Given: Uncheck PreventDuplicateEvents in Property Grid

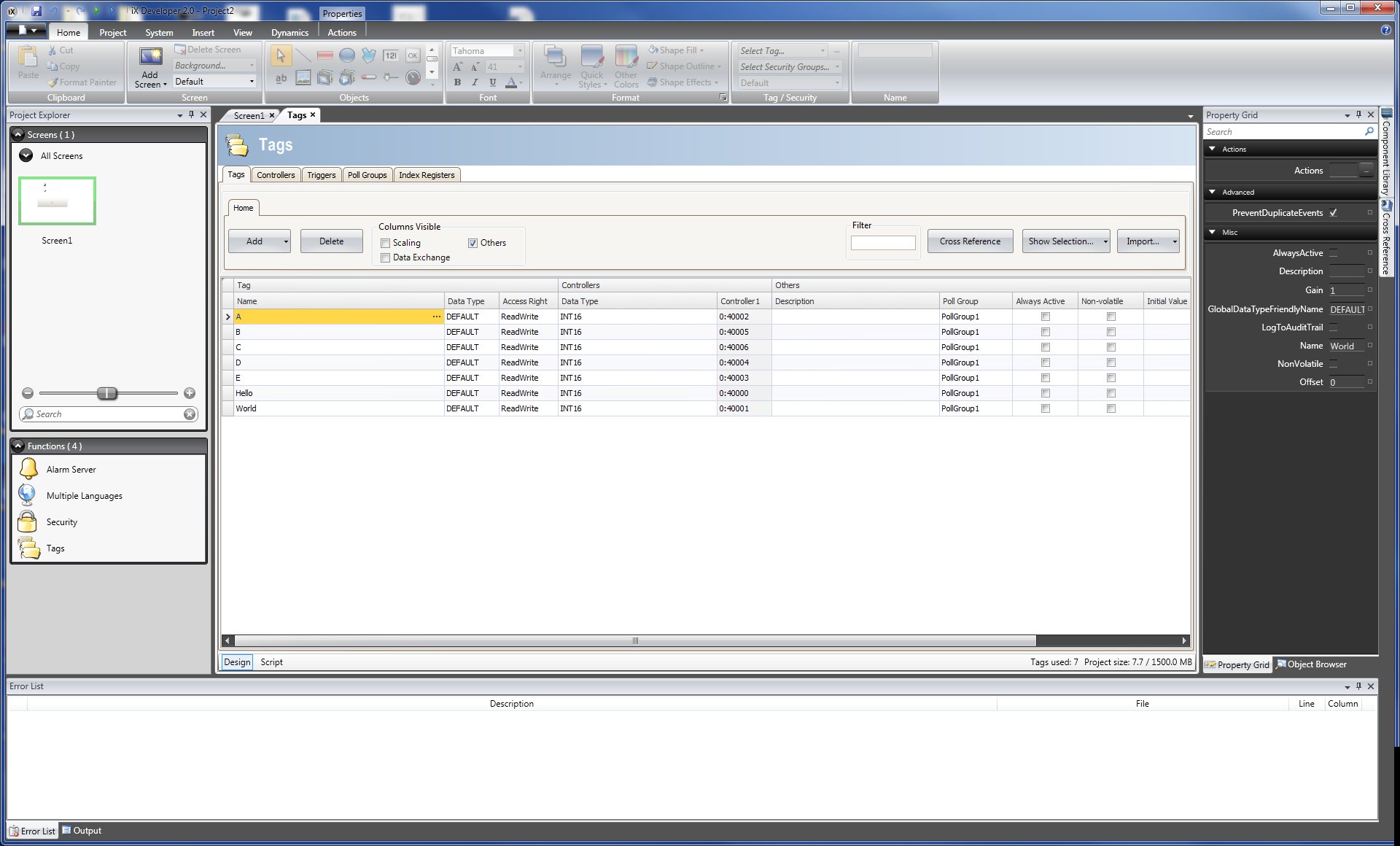Looking at the screenshot, I should pos(1333,213).
